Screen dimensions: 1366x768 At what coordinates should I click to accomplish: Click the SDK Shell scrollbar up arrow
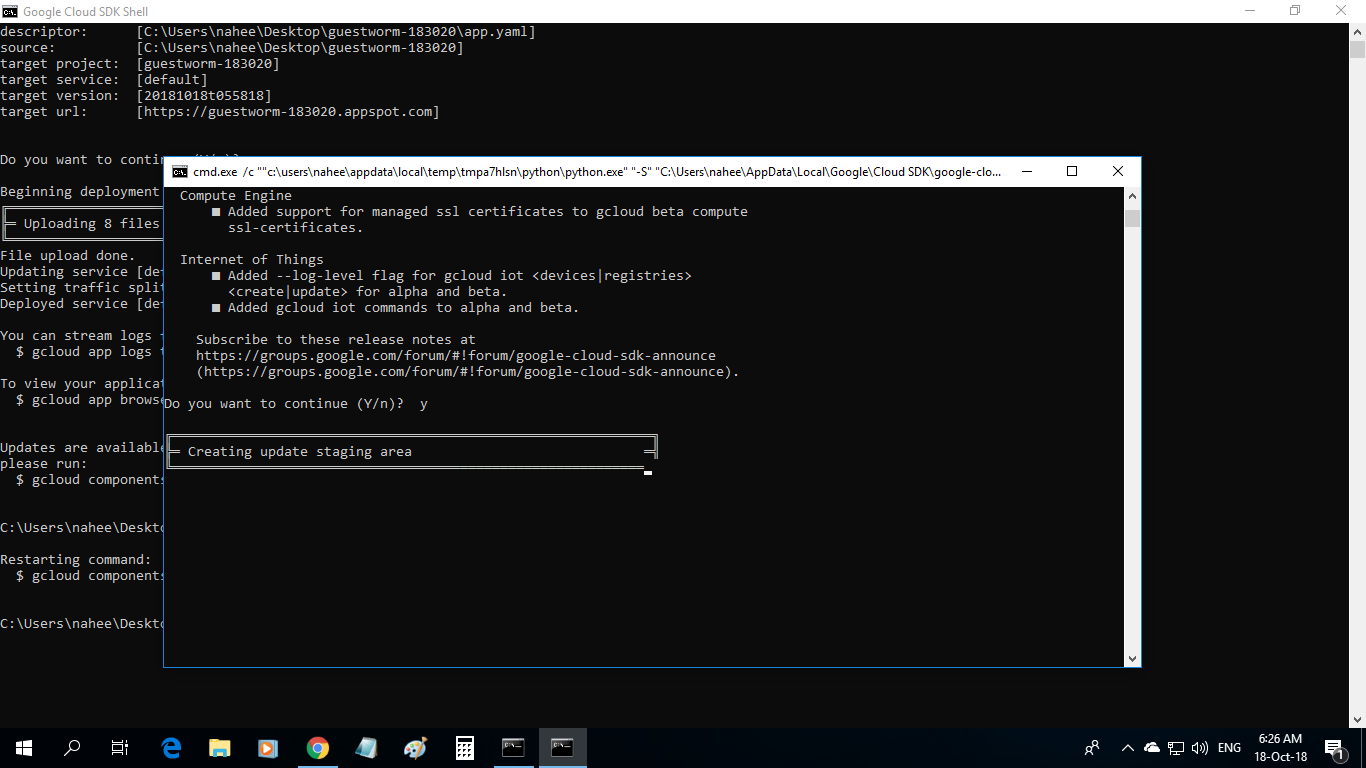tap(1357, 31)
